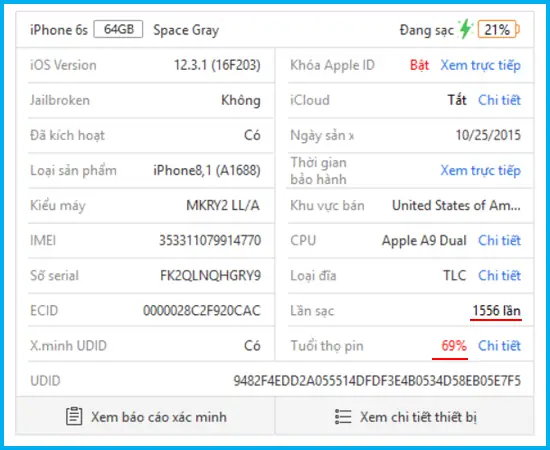Image resolution: width=550 pixels, height=450 pixels.
Task: Click the Đang sạc charging status text
Action: pyautogui.click(x=427, y=31)
